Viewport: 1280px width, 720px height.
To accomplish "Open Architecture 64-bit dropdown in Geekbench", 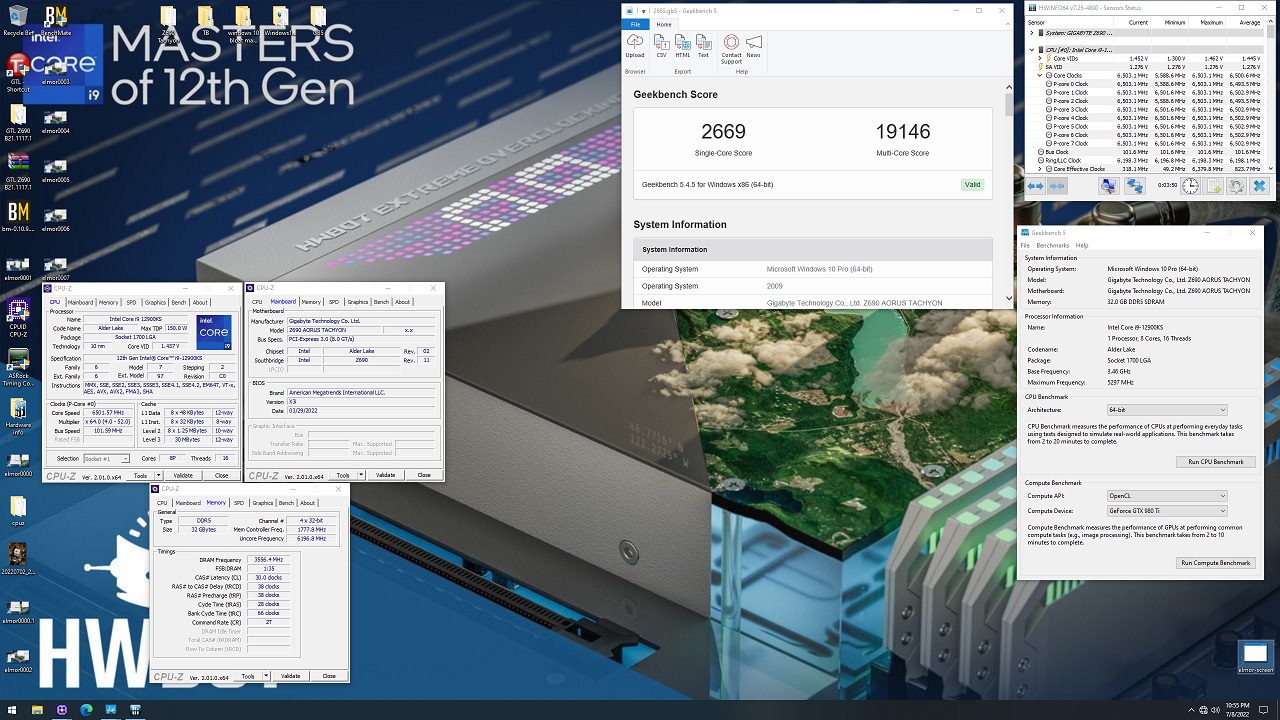I will point(1166,410).
